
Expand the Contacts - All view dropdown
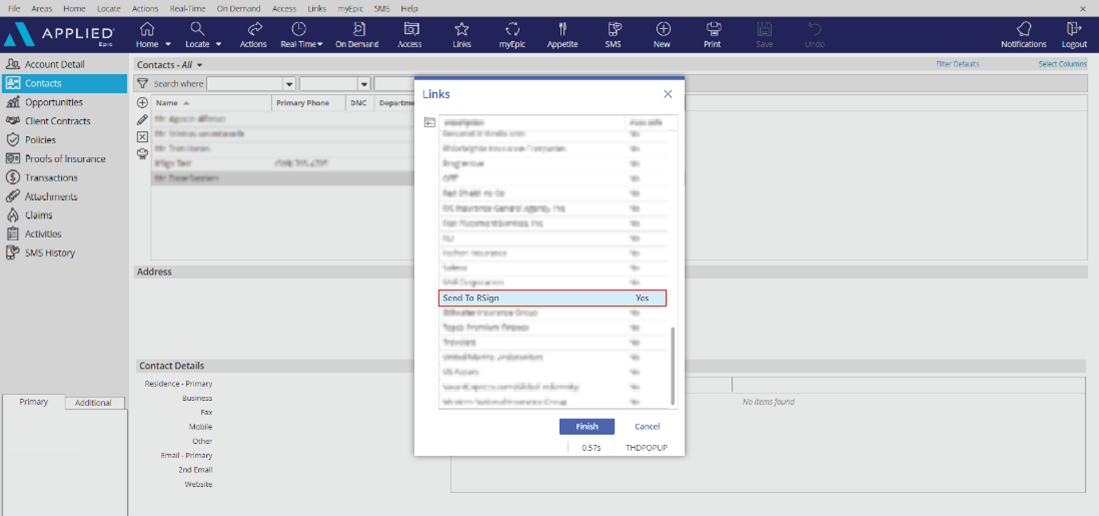200,64
